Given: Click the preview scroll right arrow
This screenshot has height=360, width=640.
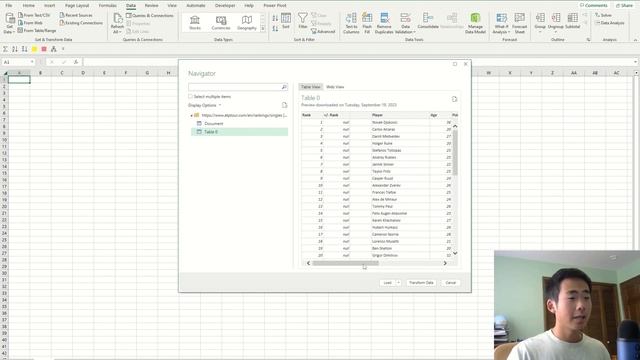Looking at the screenshot, I should pos(445,263).
